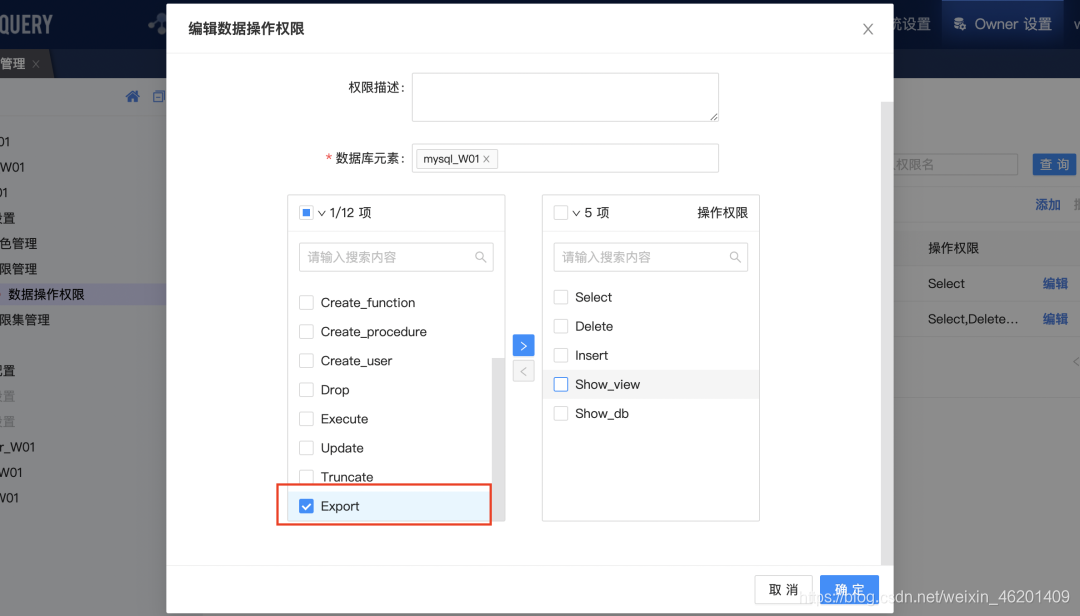Click 编辑 link in Select,Delete row
Screen dimensions: 1080x616
(1055, 318)
